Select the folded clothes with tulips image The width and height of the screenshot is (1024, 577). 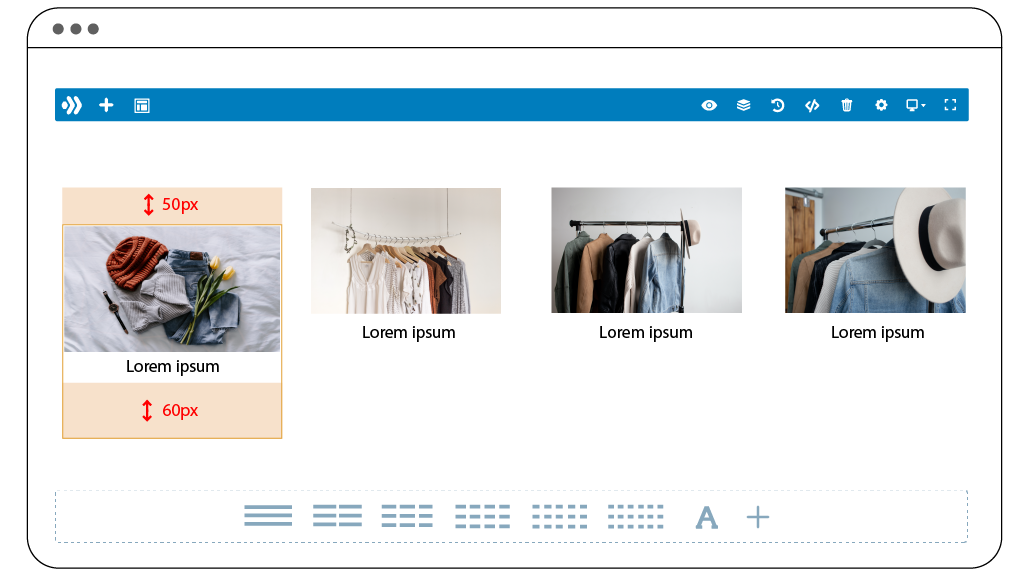[172, 288]
